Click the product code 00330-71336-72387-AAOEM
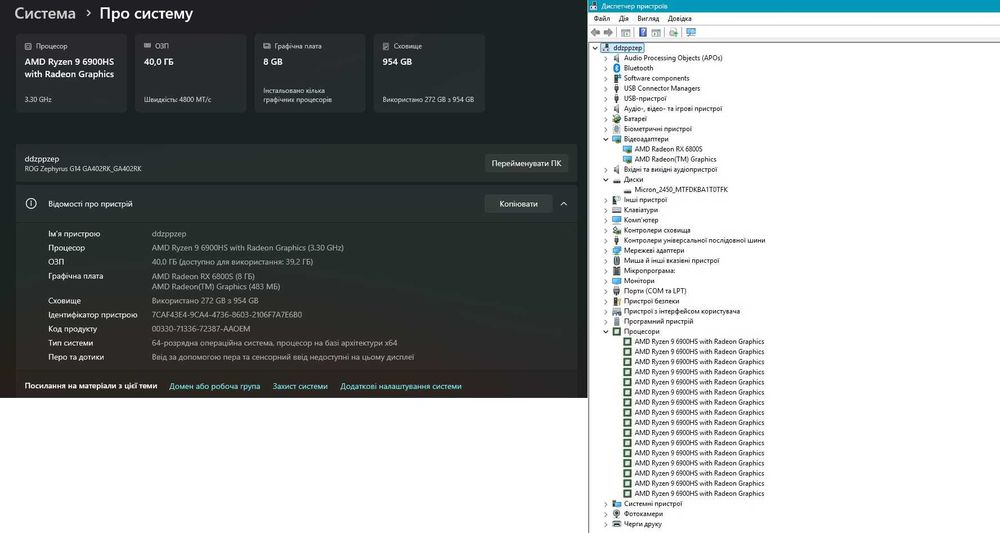Screen dimensions: 1000x533 pos(201,329)
